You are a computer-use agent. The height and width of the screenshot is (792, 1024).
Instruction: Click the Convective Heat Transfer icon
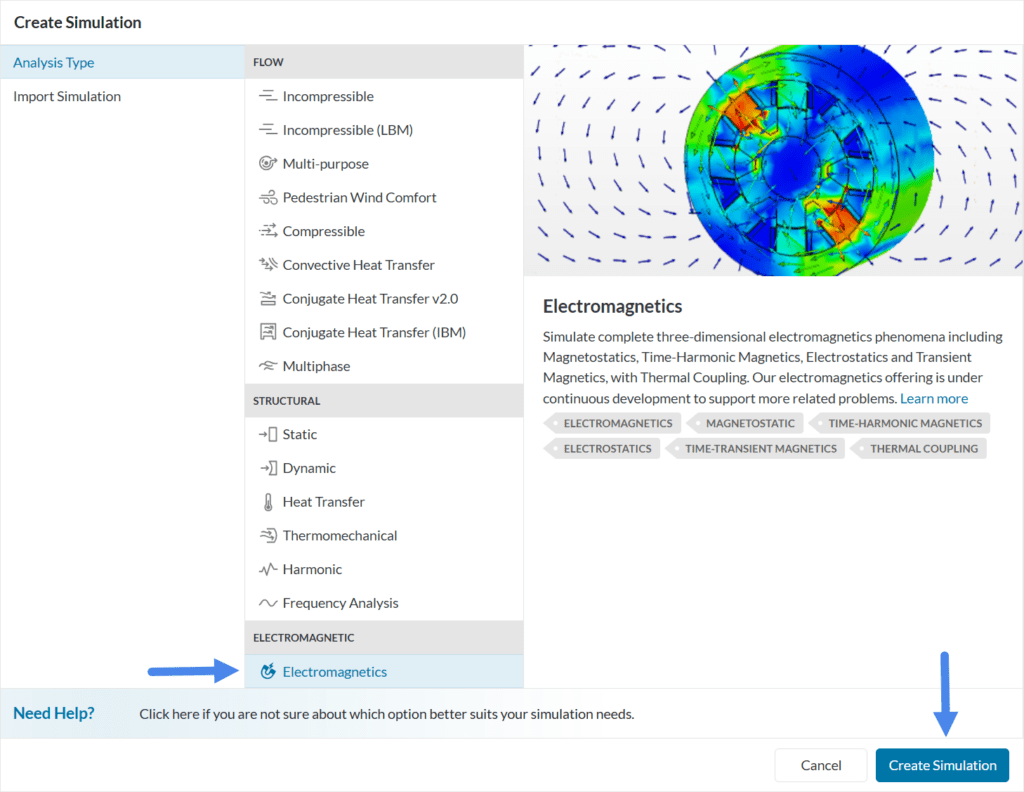[268, 264]
